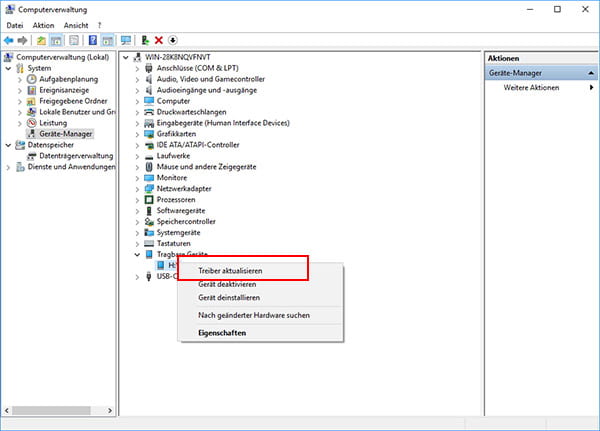Screen dimensions: 600x431
Task: Click the update driver toolbar icon with green arrow
Action: point(145,40)
